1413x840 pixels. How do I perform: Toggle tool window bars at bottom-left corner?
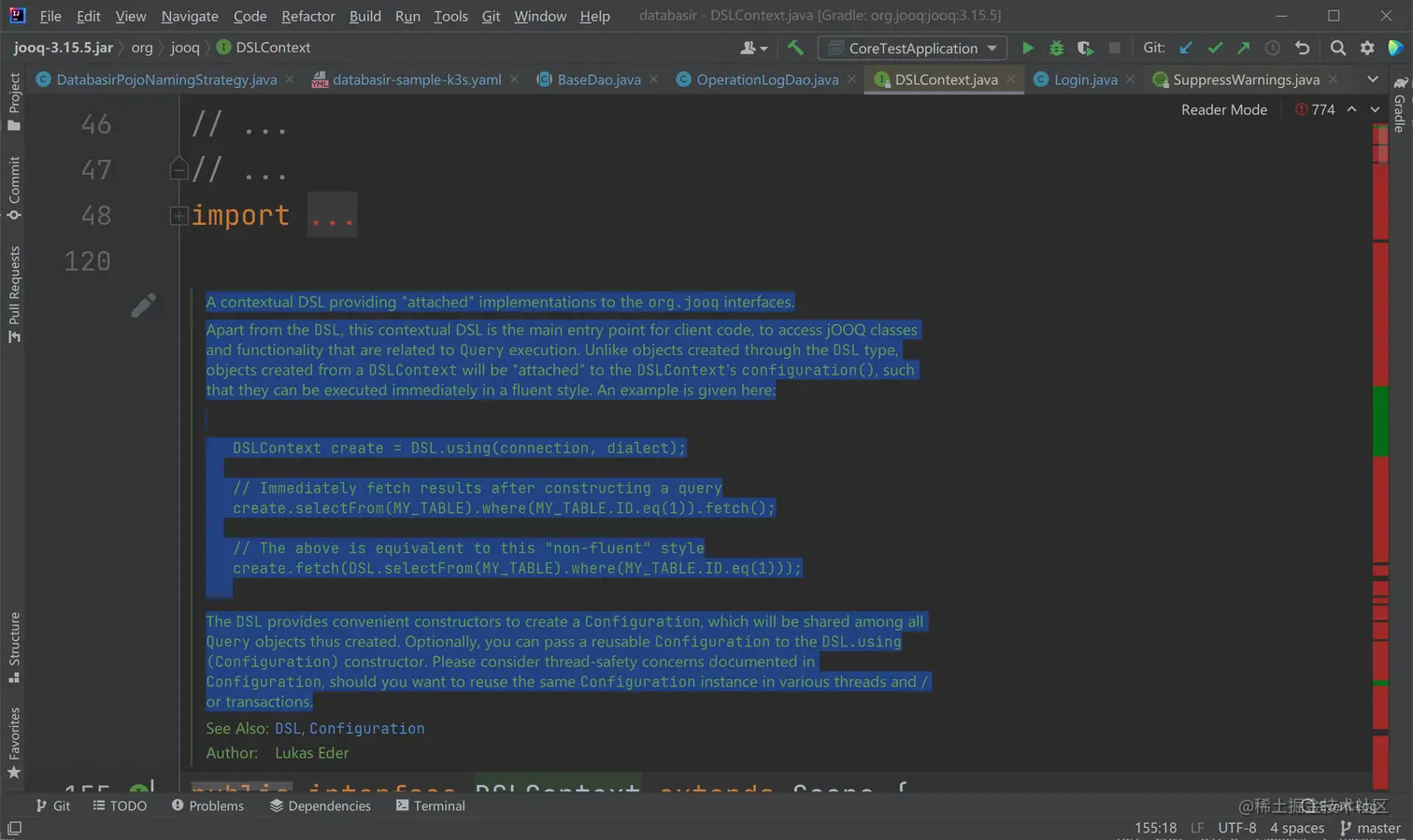coord(14,828)
